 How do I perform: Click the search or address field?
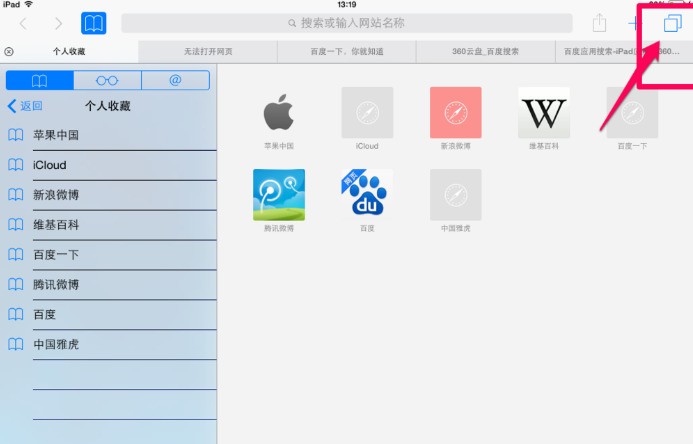point(347,23)
